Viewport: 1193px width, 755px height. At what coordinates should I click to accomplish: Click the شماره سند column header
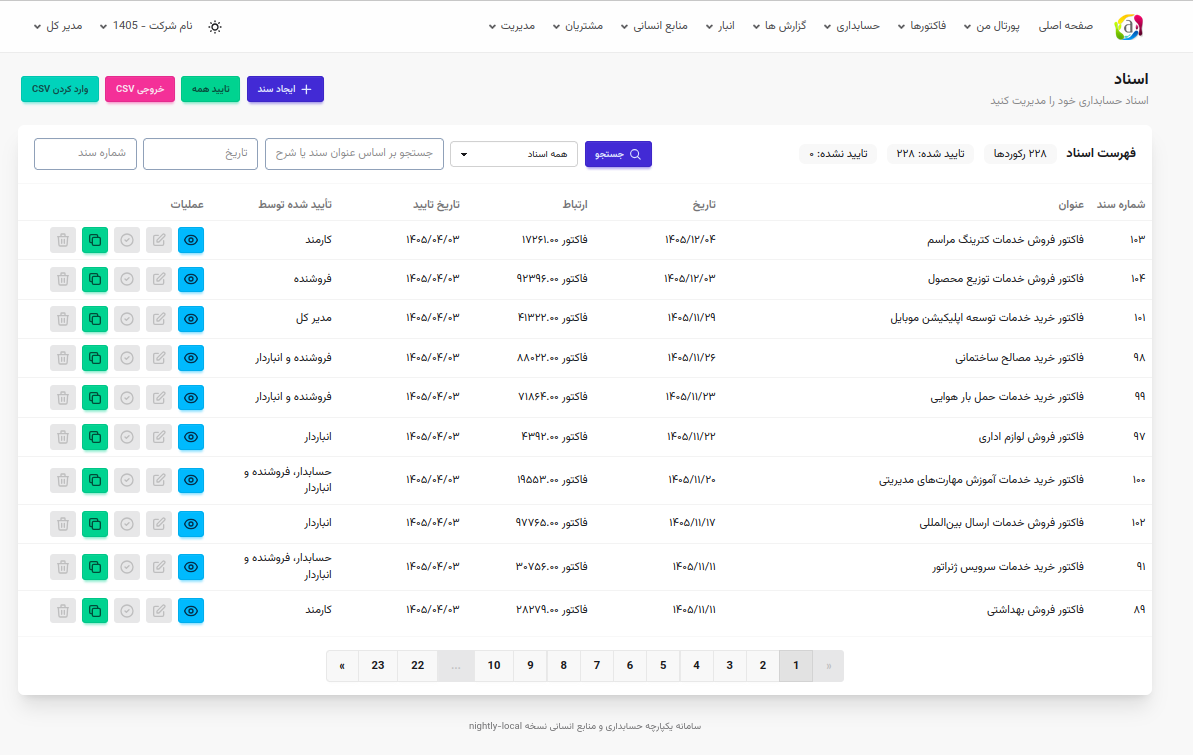[1121, 205]
